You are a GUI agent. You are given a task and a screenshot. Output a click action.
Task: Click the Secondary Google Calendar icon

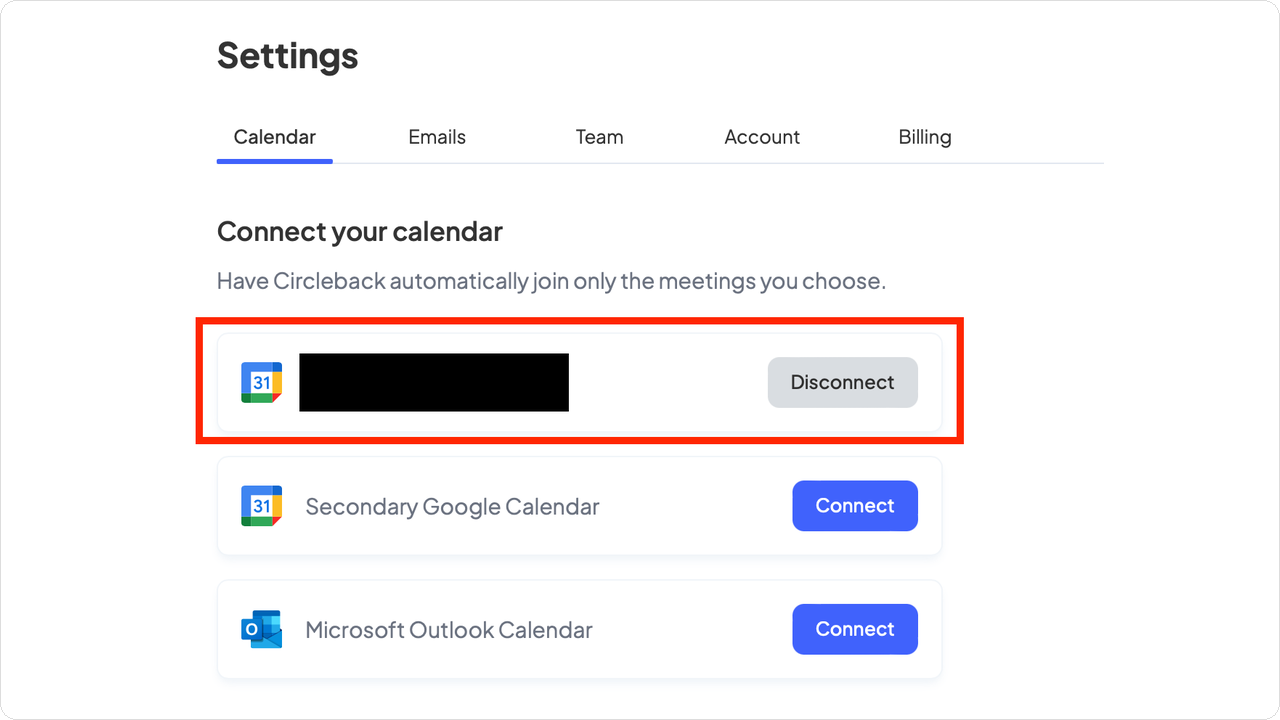(261, 506)
